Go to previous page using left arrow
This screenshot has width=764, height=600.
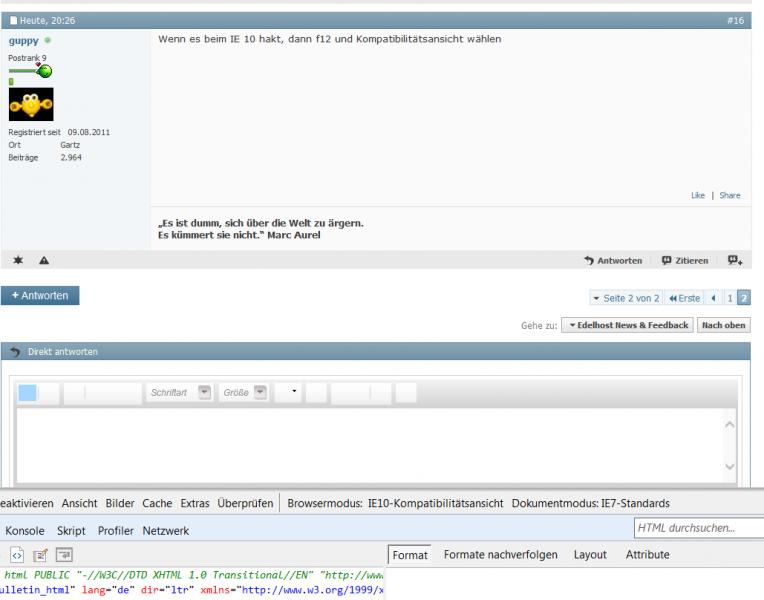(716, 298)
